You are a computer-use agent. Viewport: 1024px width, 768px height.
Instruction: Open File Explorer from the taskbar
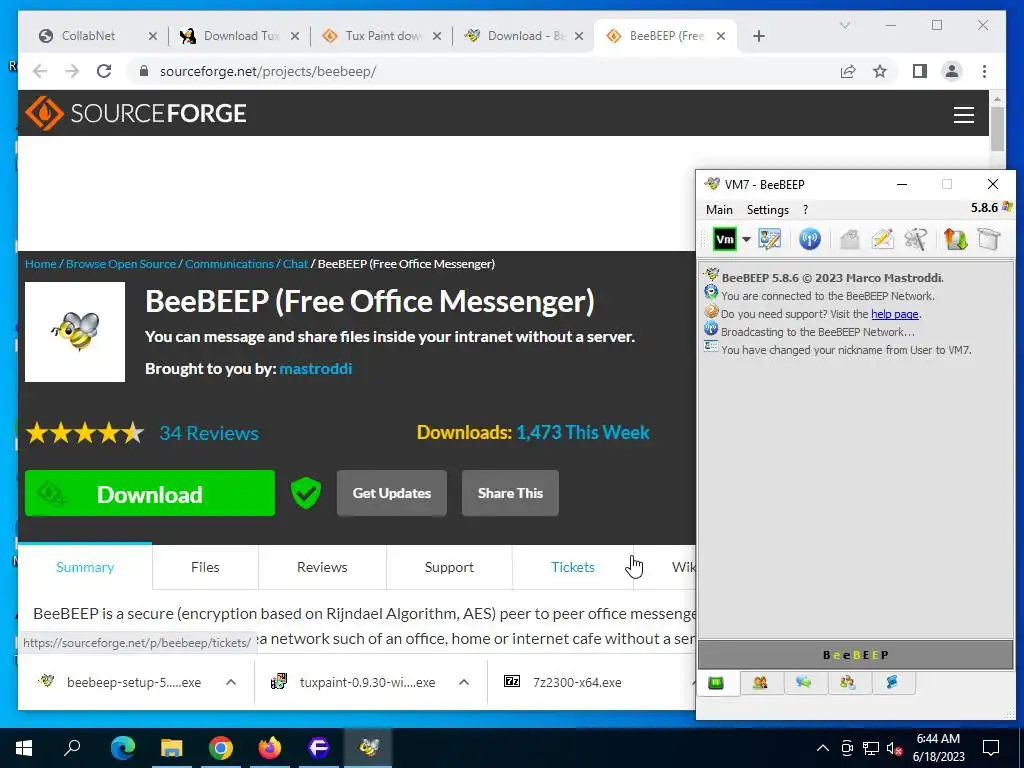(x=172, y=747)
